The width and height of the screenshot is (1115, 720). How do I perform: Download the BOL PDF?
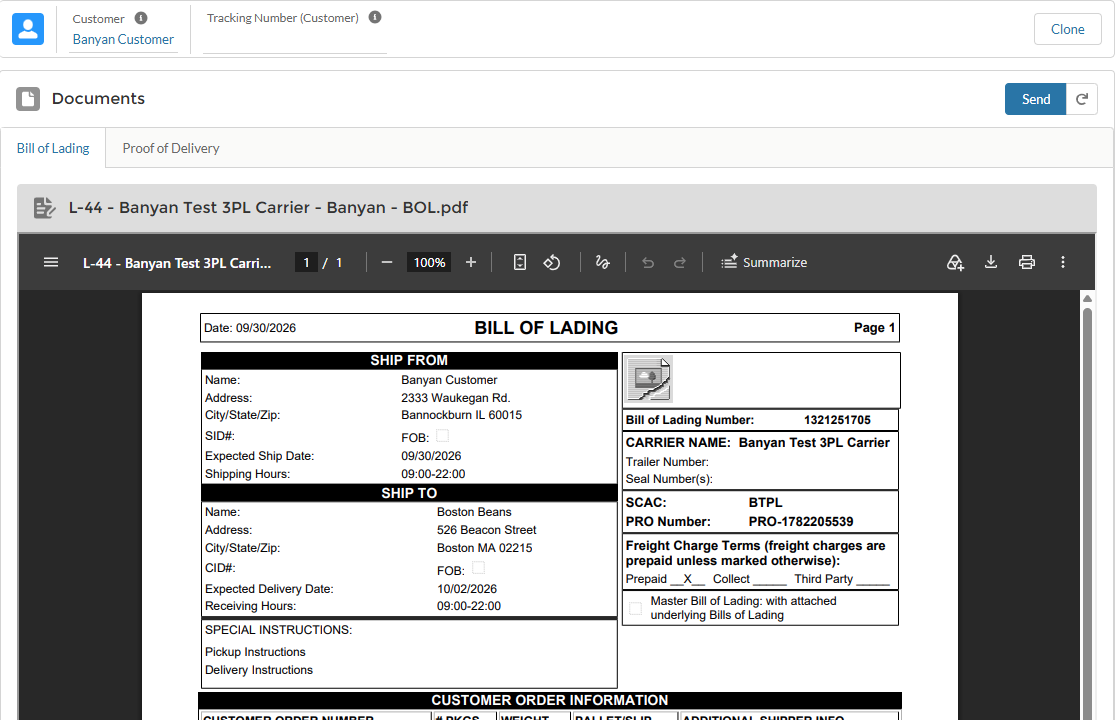pyautogui.click(x=991, y=262)
